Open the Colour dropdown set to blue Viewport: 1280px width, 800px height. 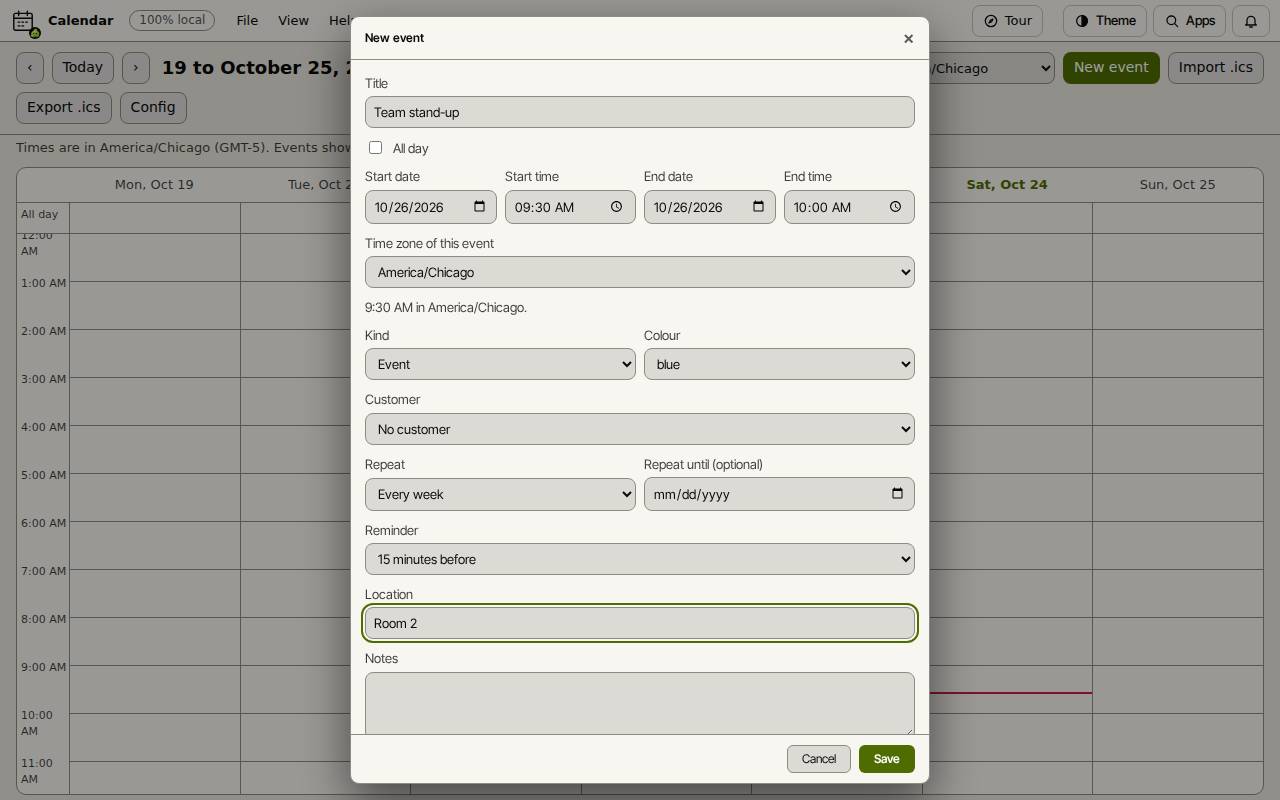779,364
